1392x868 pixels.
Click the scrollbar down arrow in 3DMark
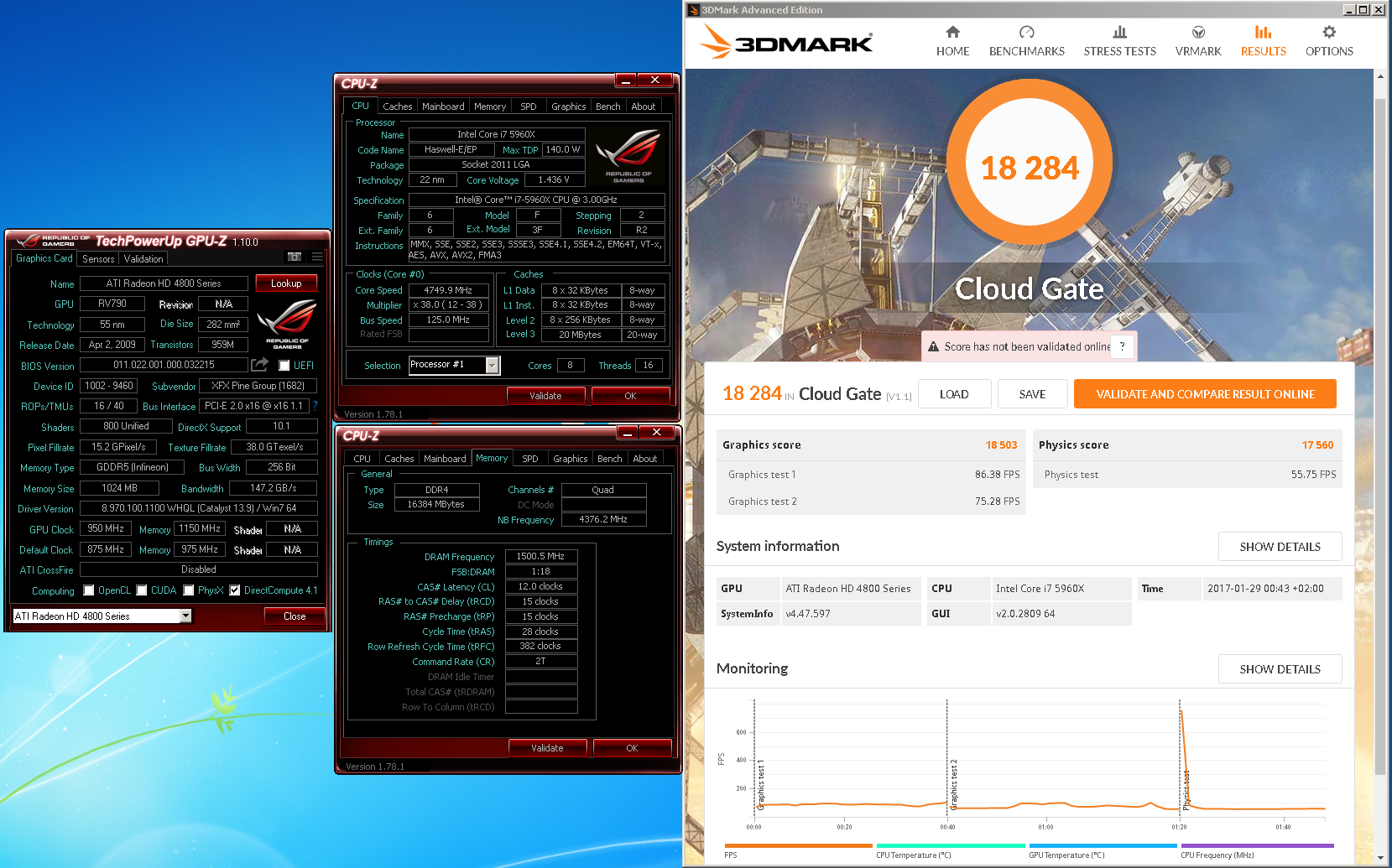click(1380, 857)
